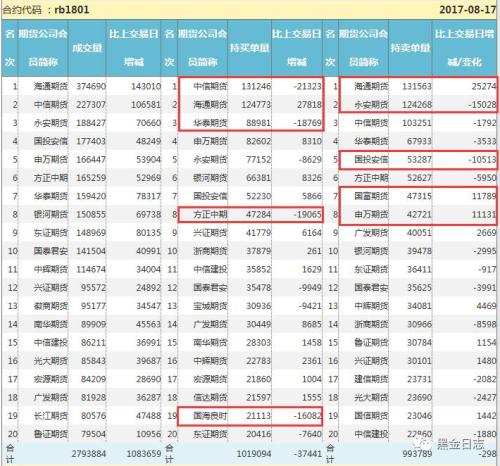Select the short total 993789

pos(417,454)
